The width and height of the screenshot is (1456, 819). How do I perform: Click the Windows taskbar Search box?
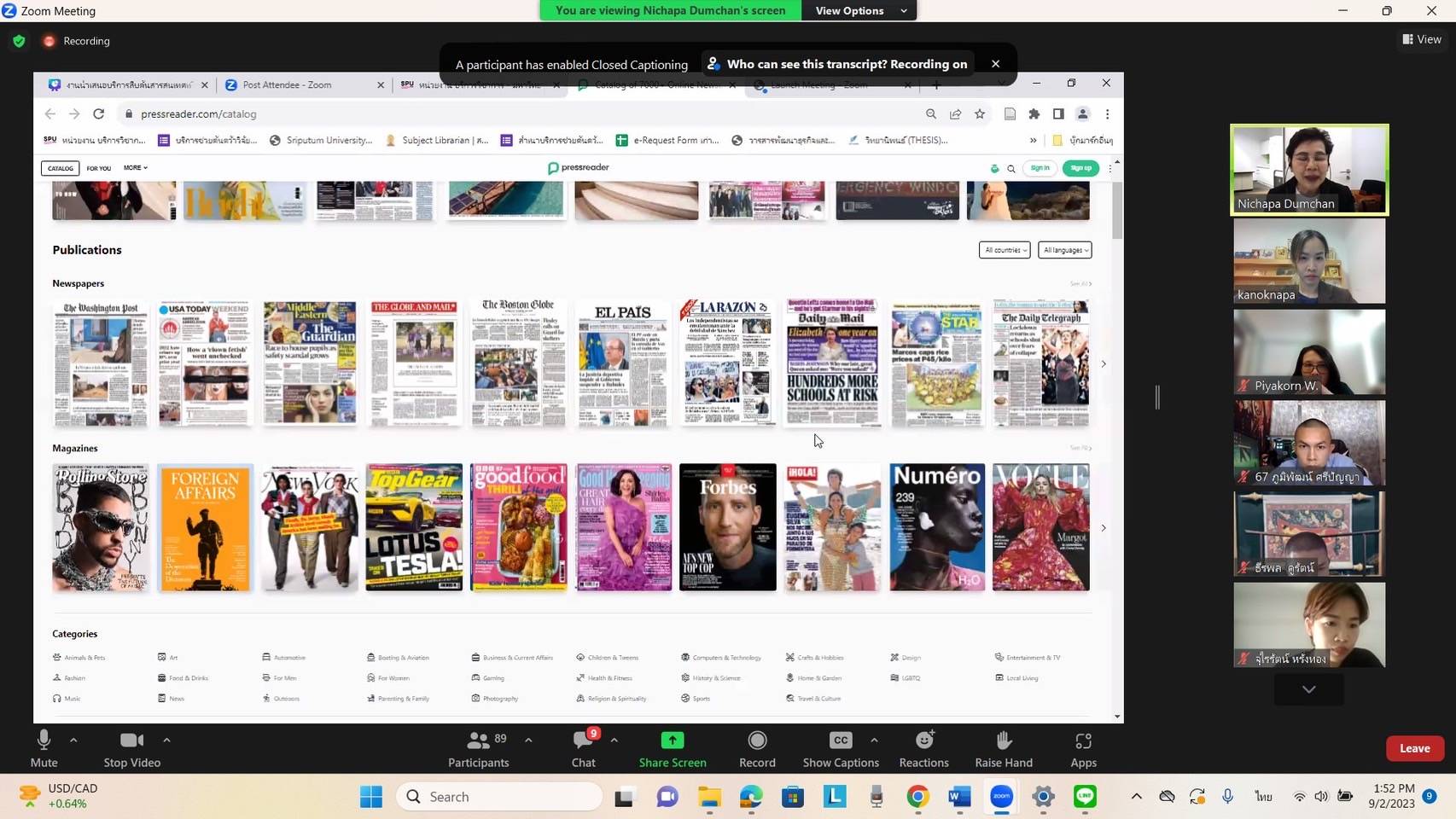[x=499, y=797]
